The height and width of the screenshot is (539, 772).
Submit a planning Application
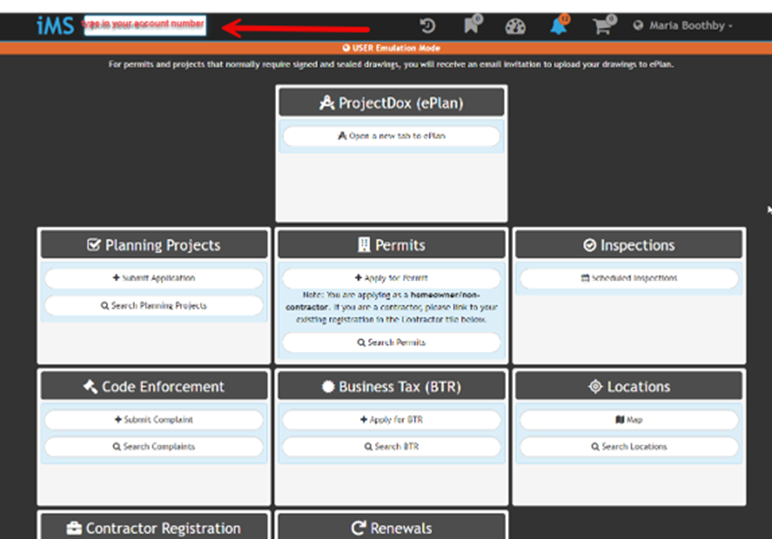(154, 278)
